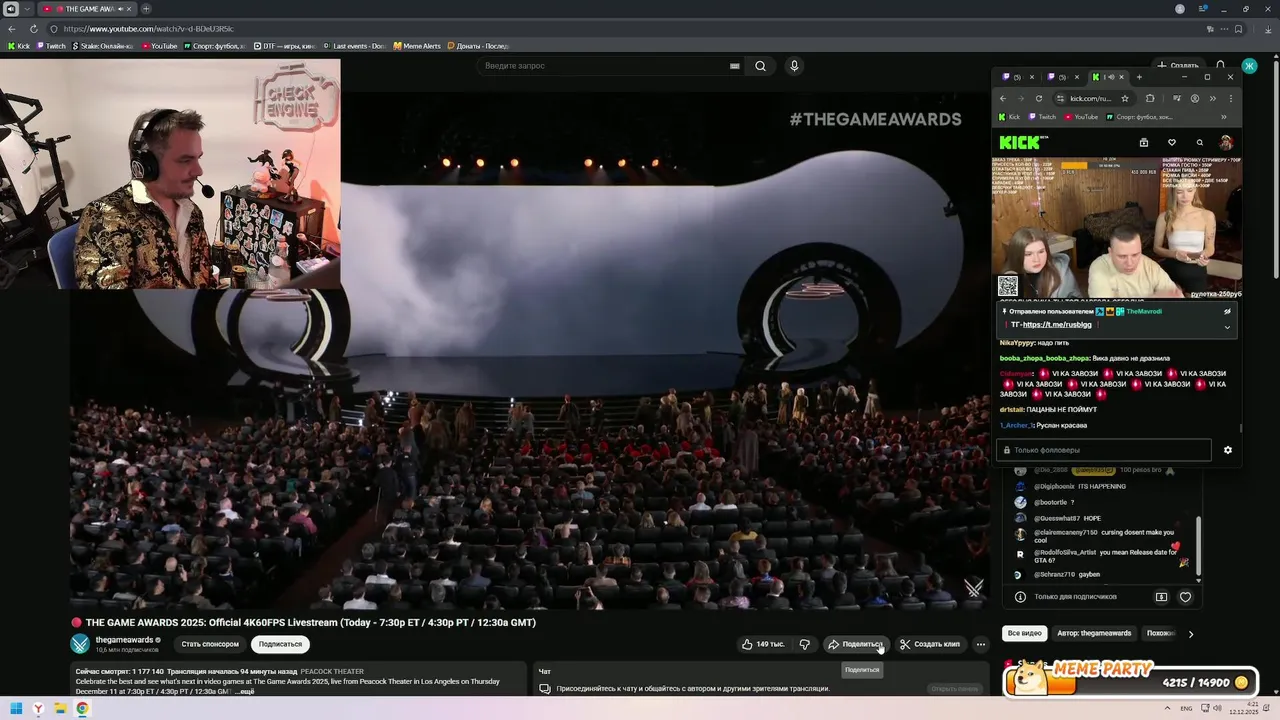Switch to the Kick tab in small window
Viewport: 1280px width, 720px height.
tap(1108, 77)
